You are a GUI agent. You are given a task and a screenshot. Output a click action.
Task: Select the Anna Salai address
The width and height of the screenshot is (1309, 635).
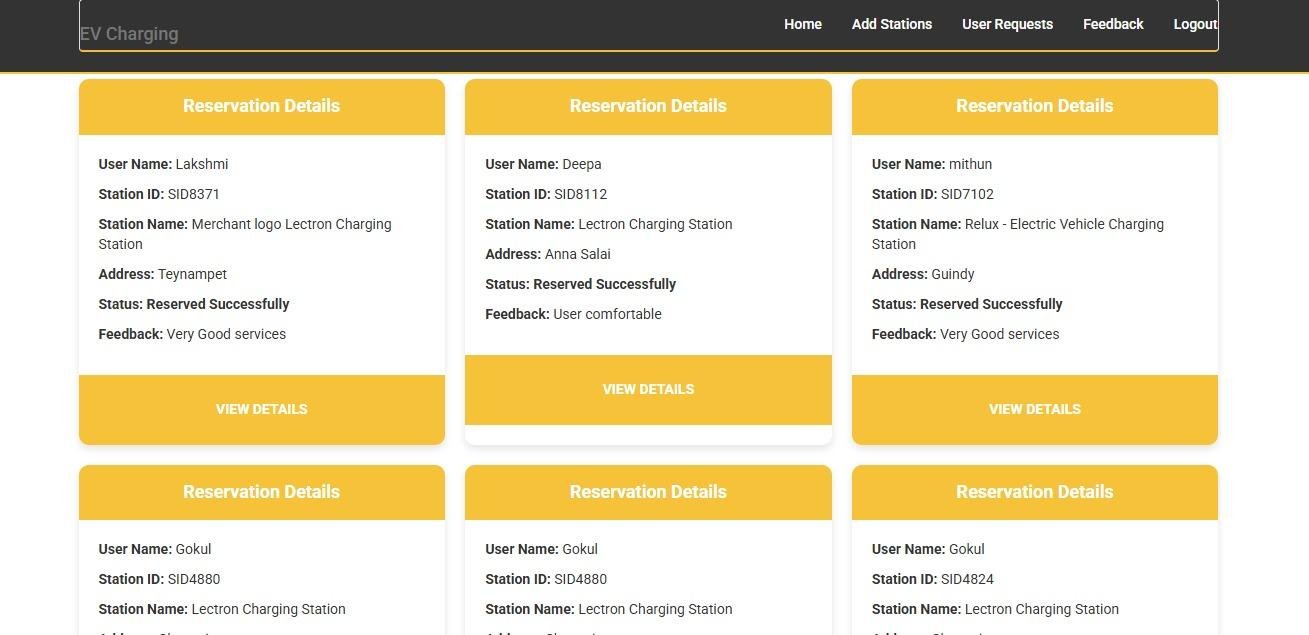coord(577,254)
